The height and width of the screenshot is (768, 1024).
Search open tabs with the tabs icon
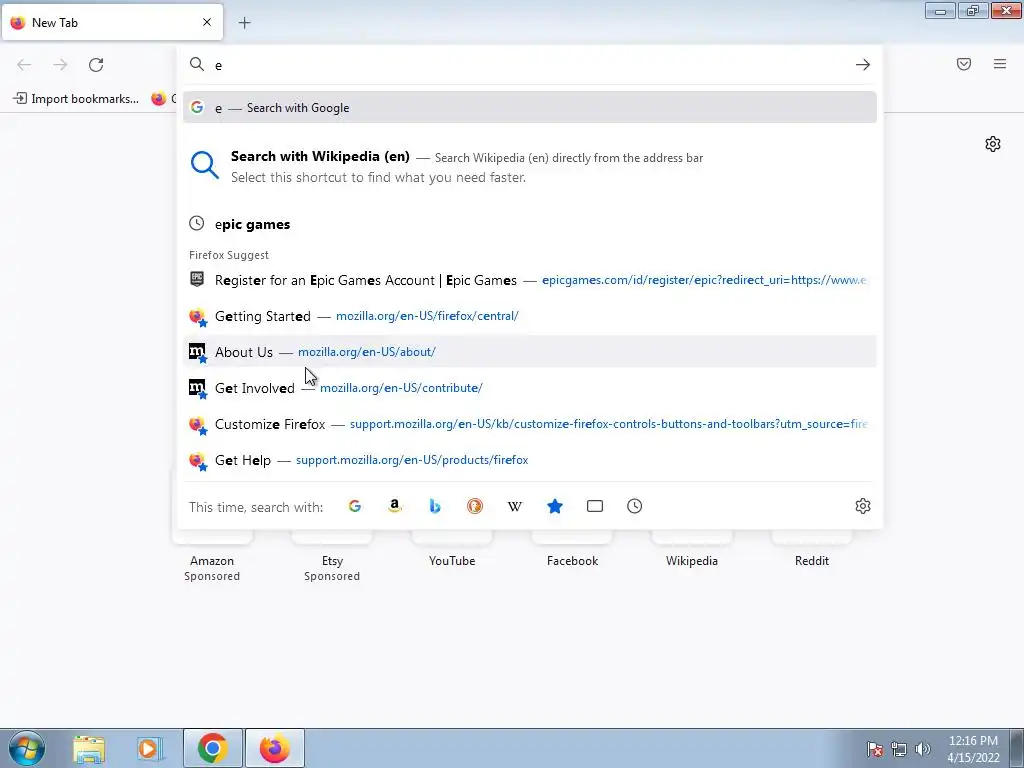point(595,506)
